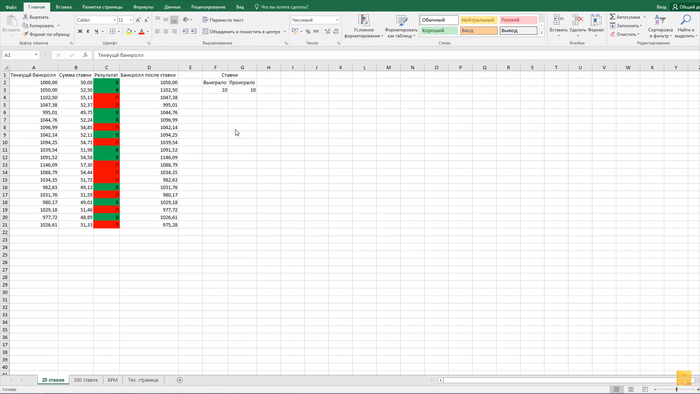Apply the Нейтральный cell style
Viewport: 700px width, 394px height.
479,20
